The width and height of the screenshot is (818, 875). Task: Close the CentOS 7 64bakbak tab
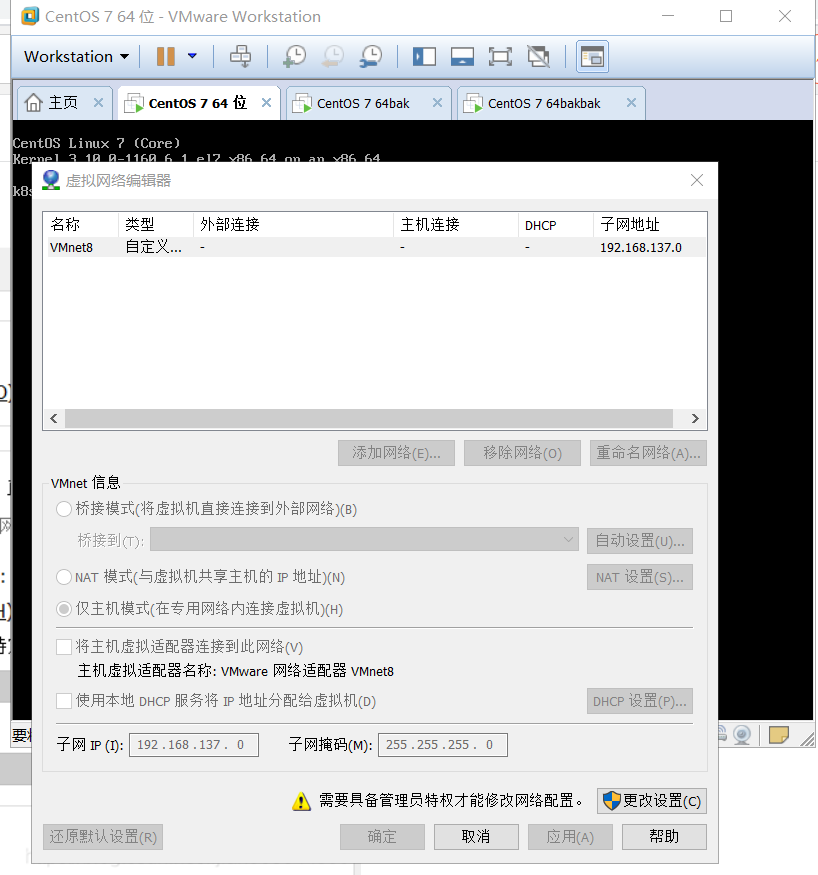[631, 103]
